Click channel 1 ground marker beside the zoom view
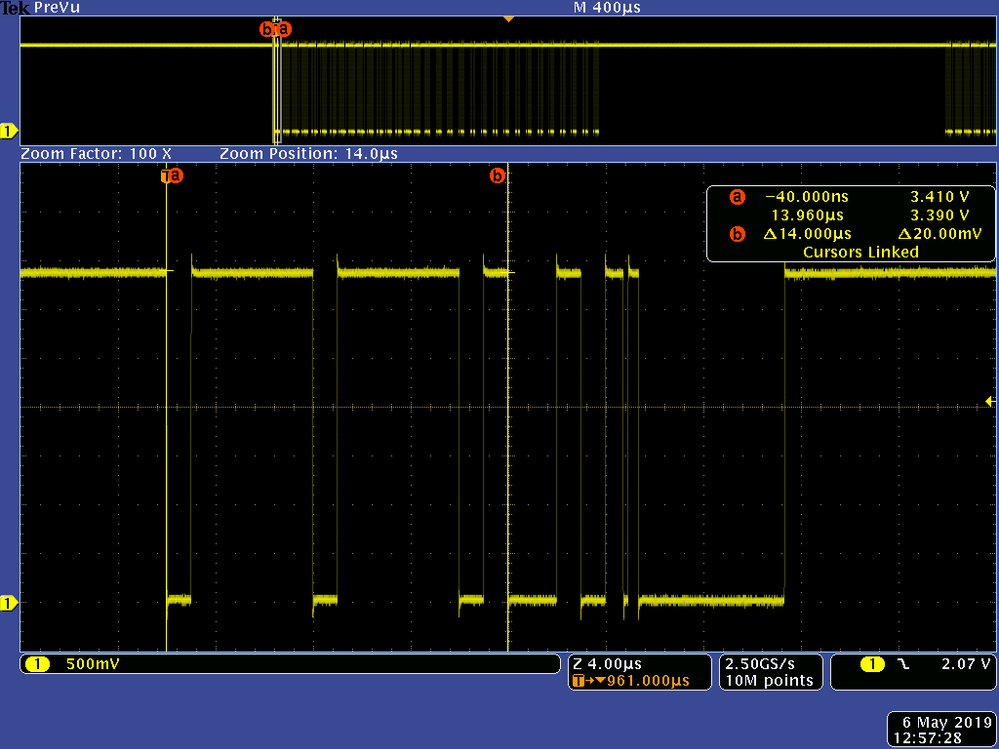The height and width of the screenshot is (749, 999). tap(9, 603)
